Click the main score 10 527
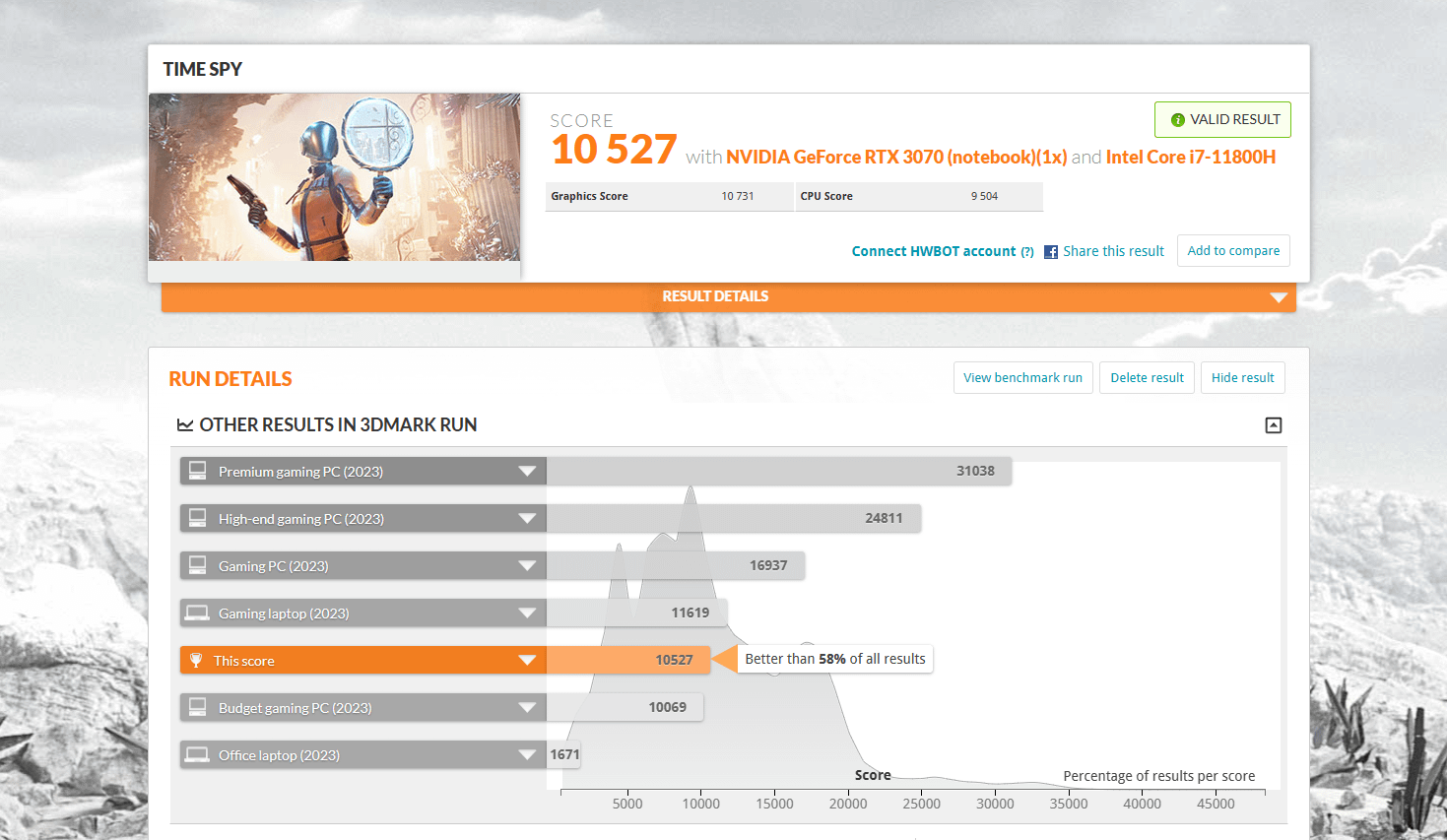This screenshot has width=1447, height=840. [x=614, y=150]
